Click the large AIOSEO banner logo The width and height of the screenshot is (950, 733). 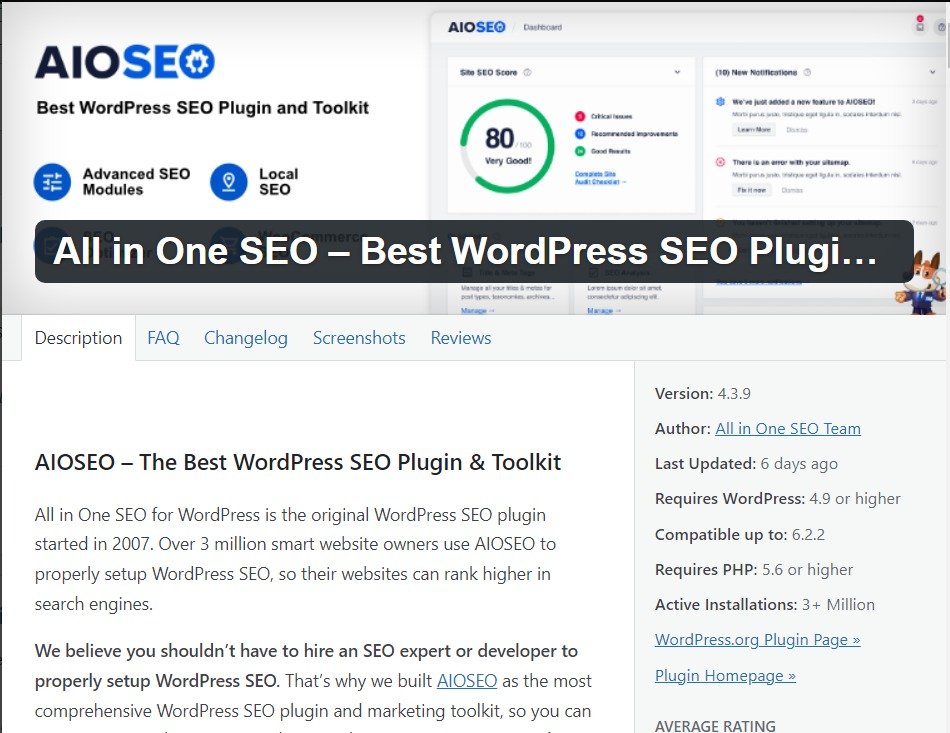(x=125, y=62)
